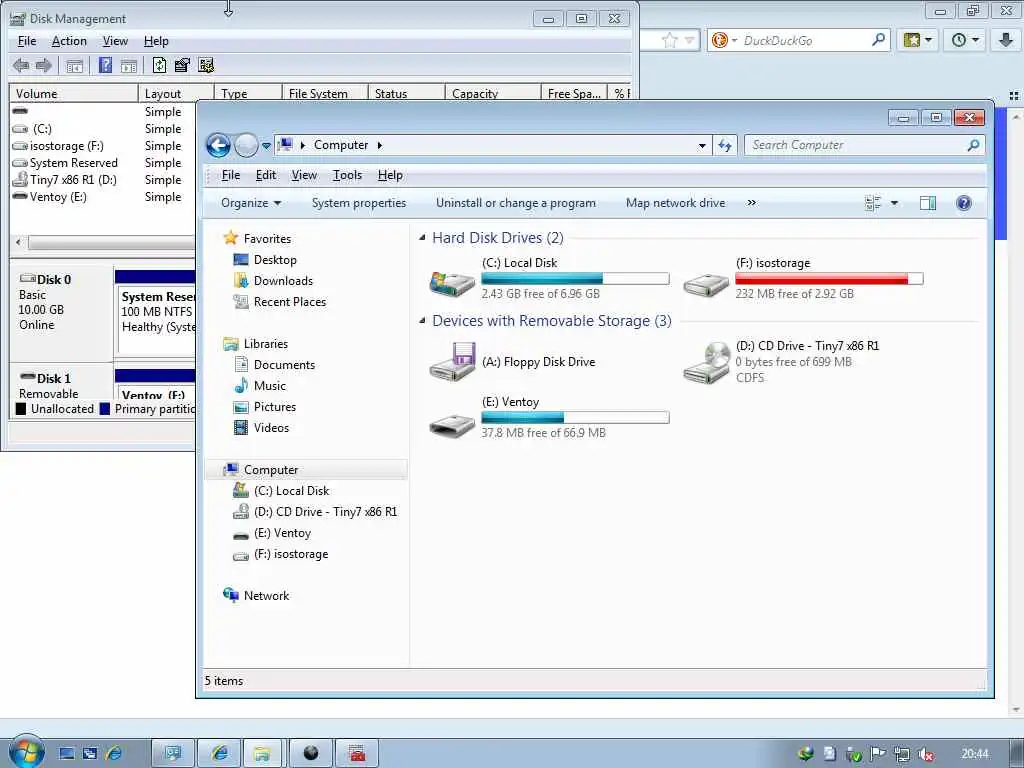
Task: Open Disk Management File menu
Action: pos(27,41)
